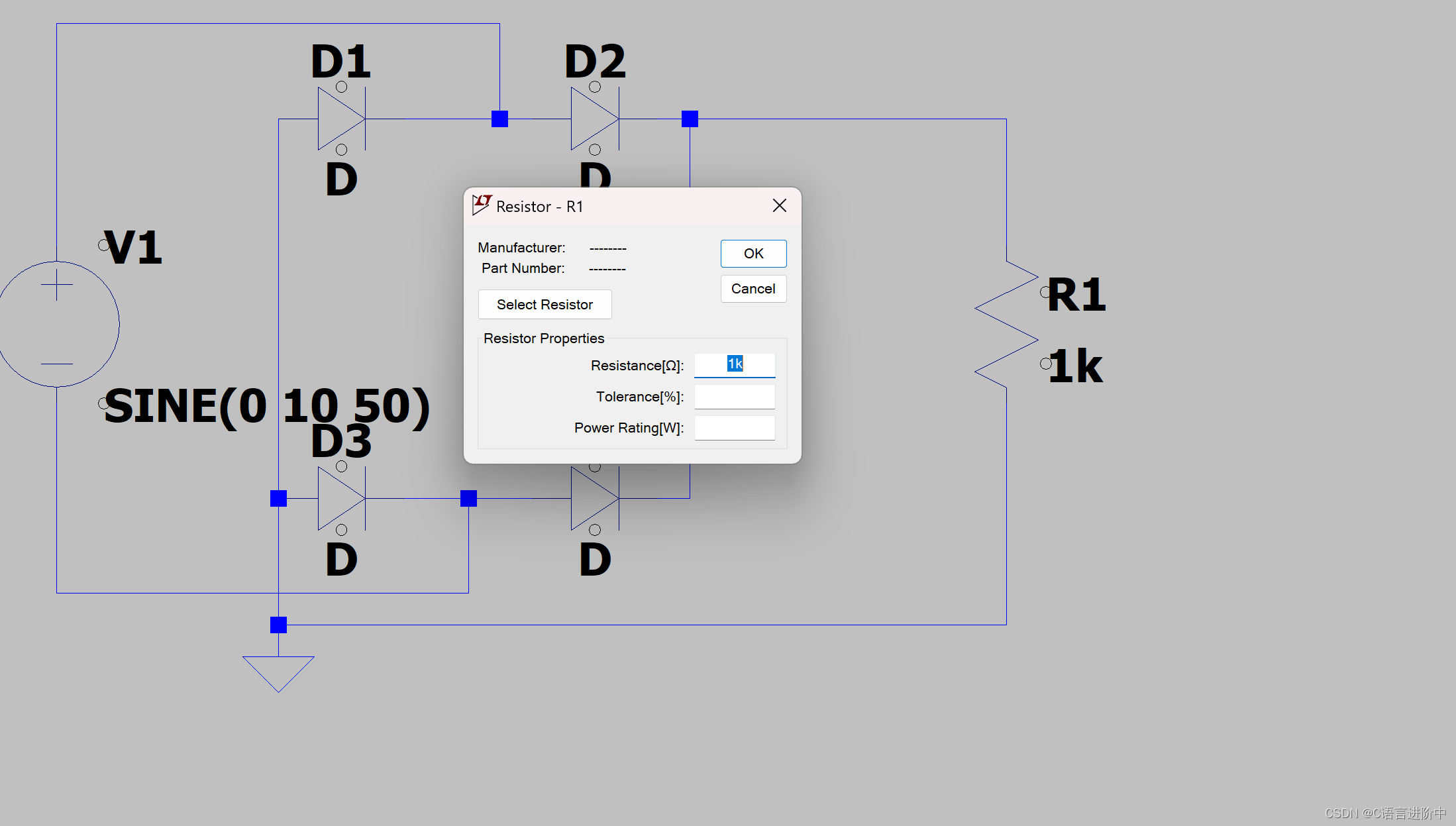The image size is (1456, 826).
Task: Click the Tolerance input field
Action: 735,396
